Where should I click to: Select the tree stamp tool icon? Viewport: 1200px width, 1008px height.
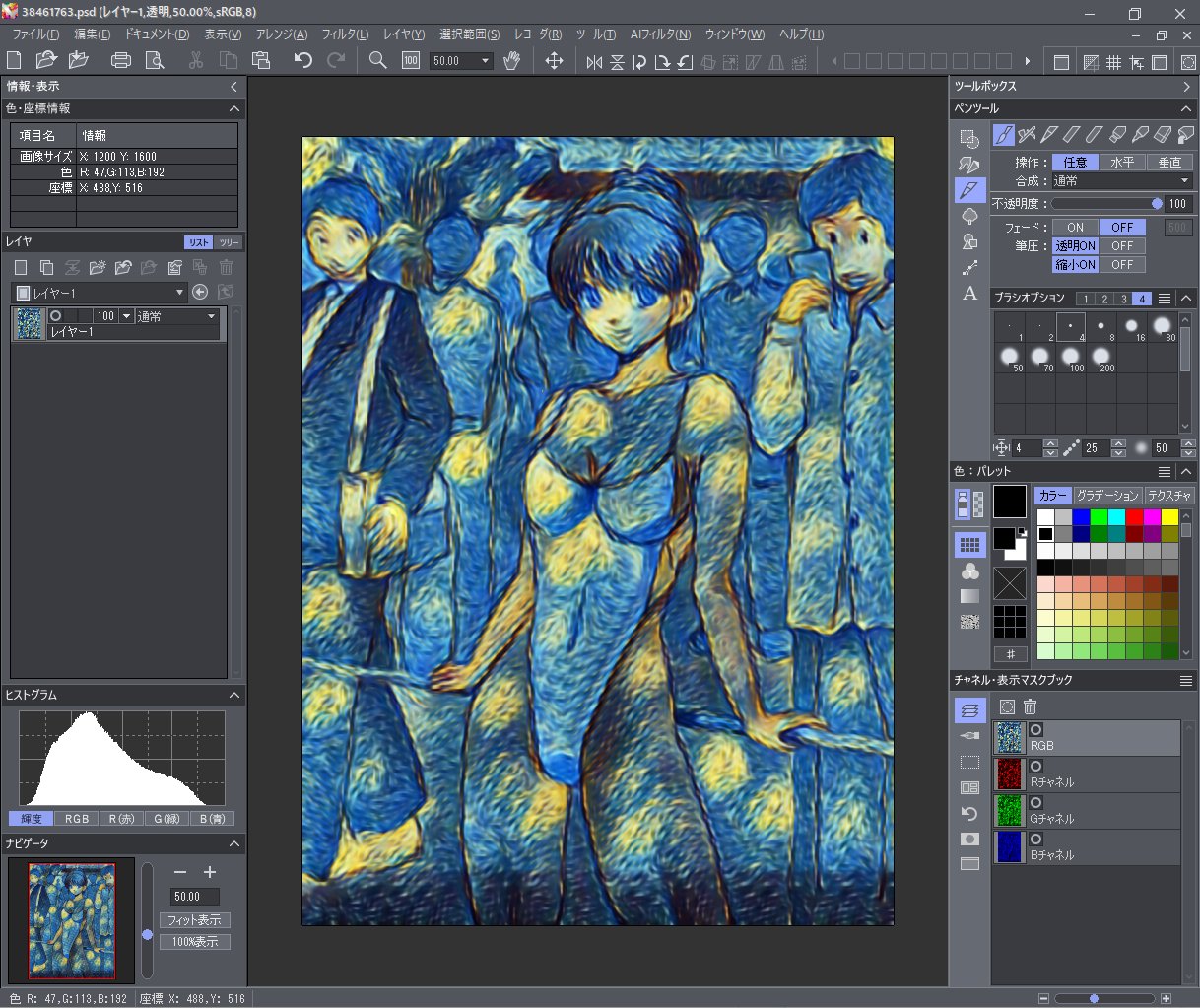coord(969,216)
